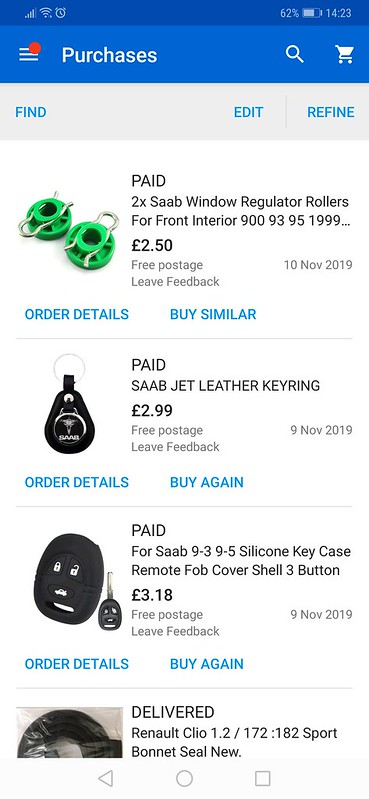Viewport: 369px width, 799px height.
Task: Open Order Details for Saab Window Rollers
Action: [76, 314]
